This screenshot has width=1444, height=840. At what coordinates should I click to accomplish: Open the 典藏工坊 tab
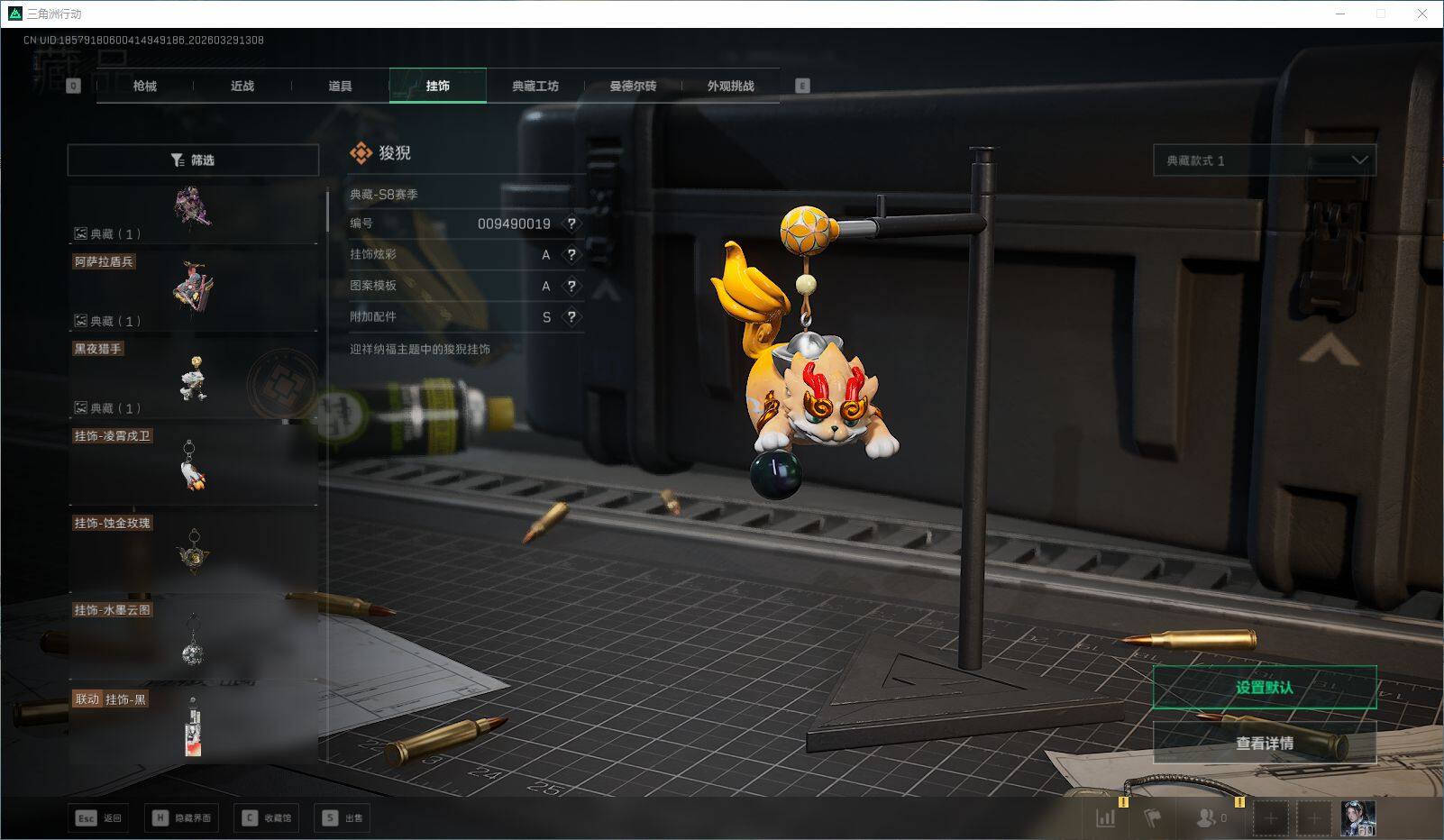tap(535, 86)
